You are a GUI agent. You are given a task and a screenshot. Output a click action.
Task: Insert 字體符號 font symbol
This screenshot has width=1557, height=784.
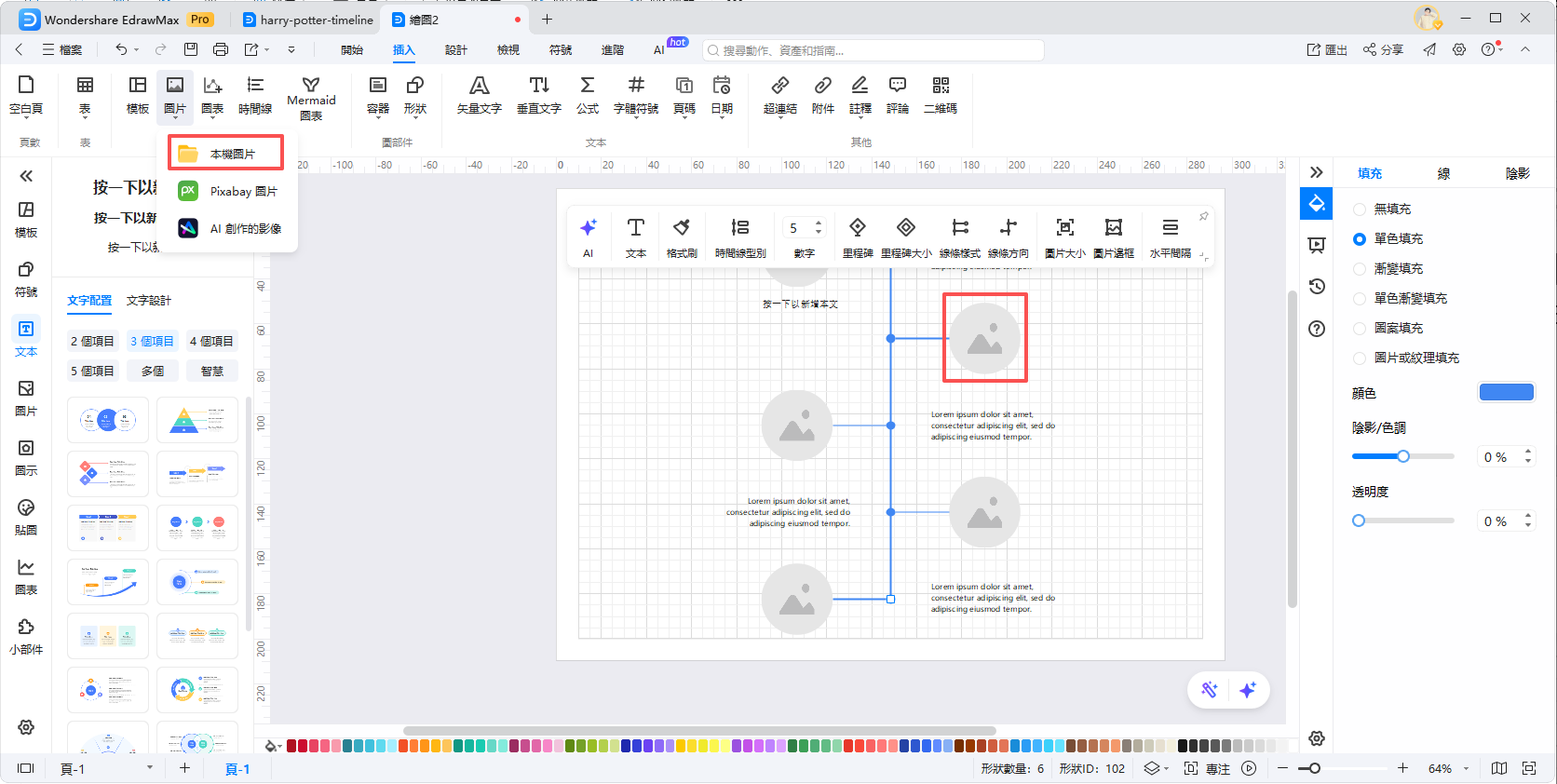coord(636,95)
